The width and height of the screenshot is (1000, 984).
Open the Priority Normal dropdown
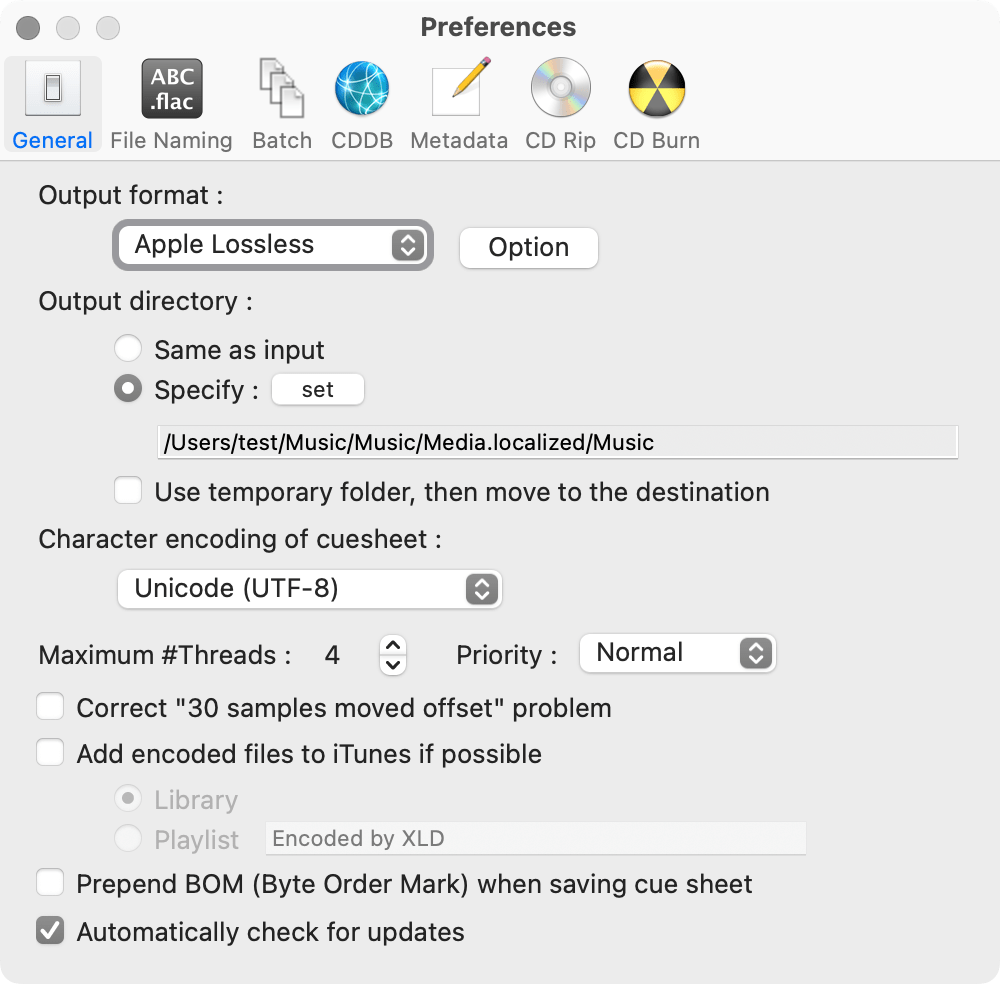[677, 653]
